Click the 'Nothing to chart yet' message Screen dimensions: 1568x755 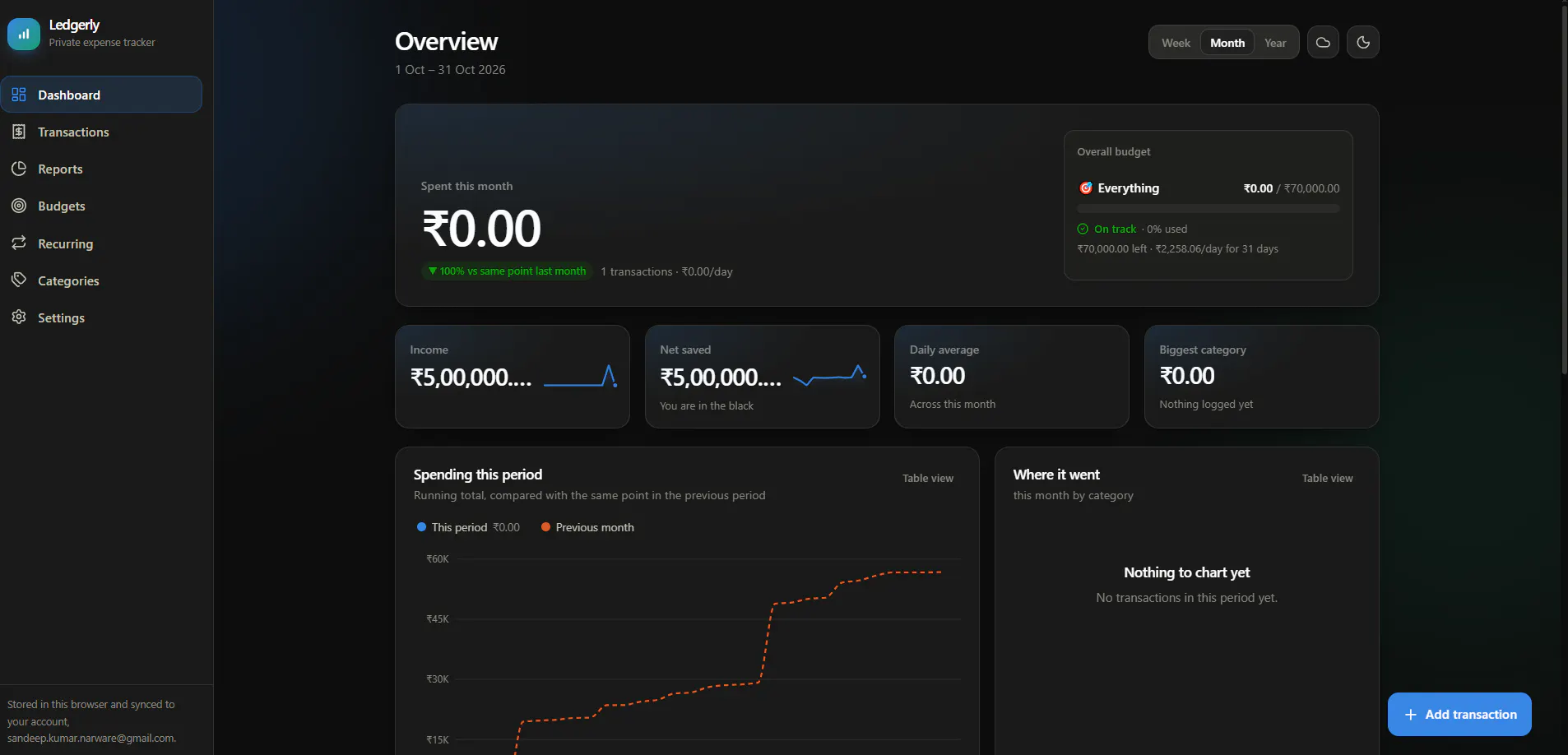[1186, 572]
